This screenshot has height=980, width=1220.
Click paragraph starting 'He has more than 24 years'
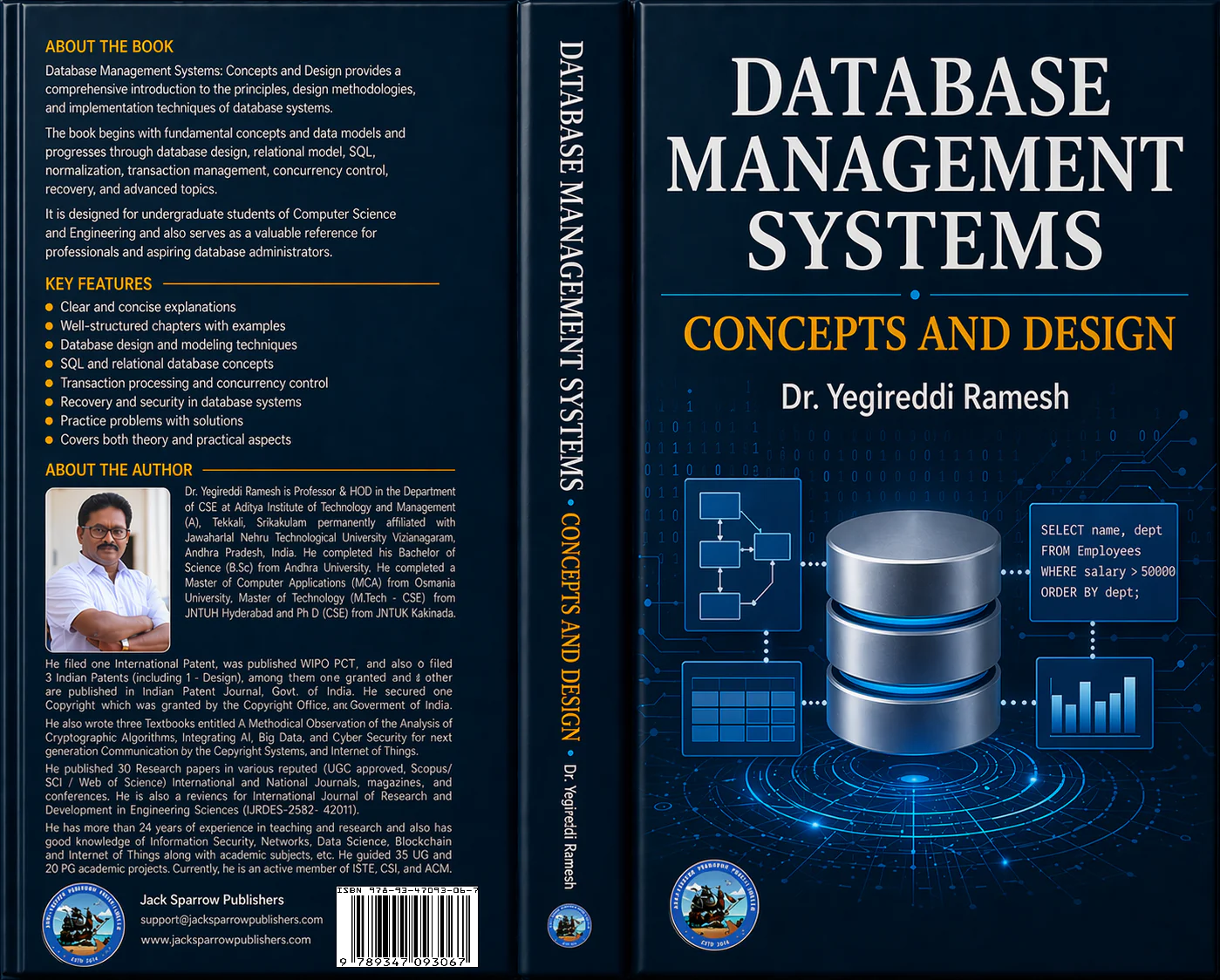click(249, 848)
